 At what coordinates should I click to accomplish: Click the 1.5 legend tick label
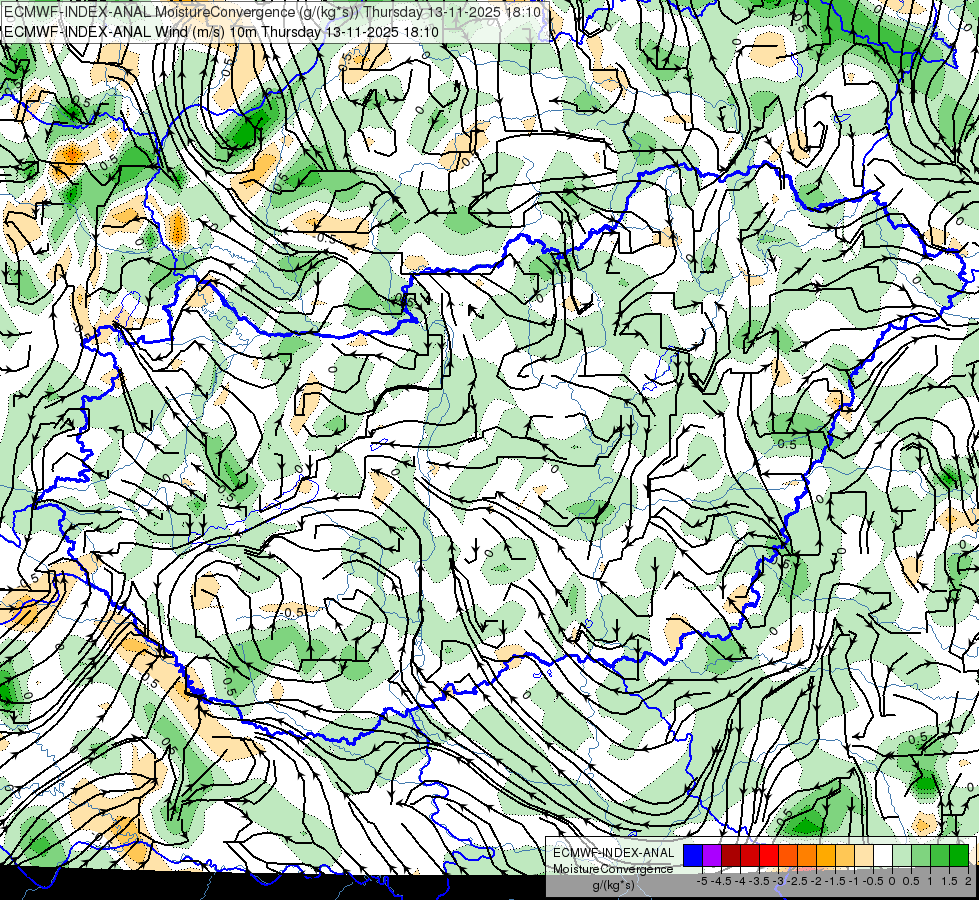pyautogui.click(x=949, y=881)
